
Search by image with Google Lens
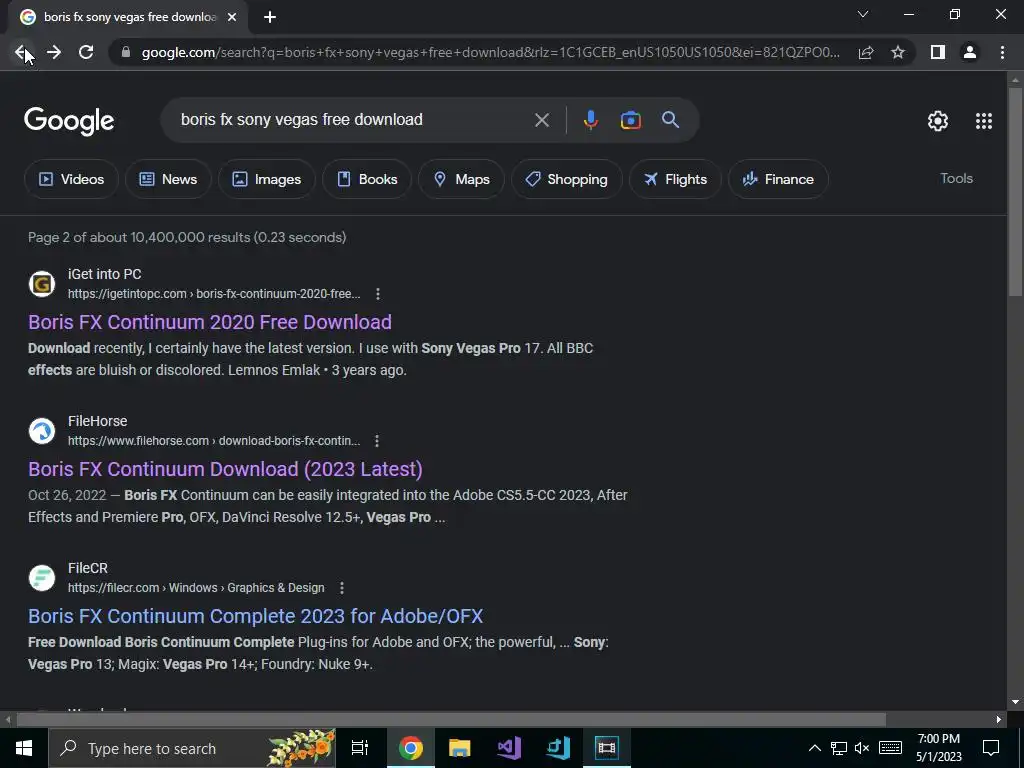[x=631, y=120]
